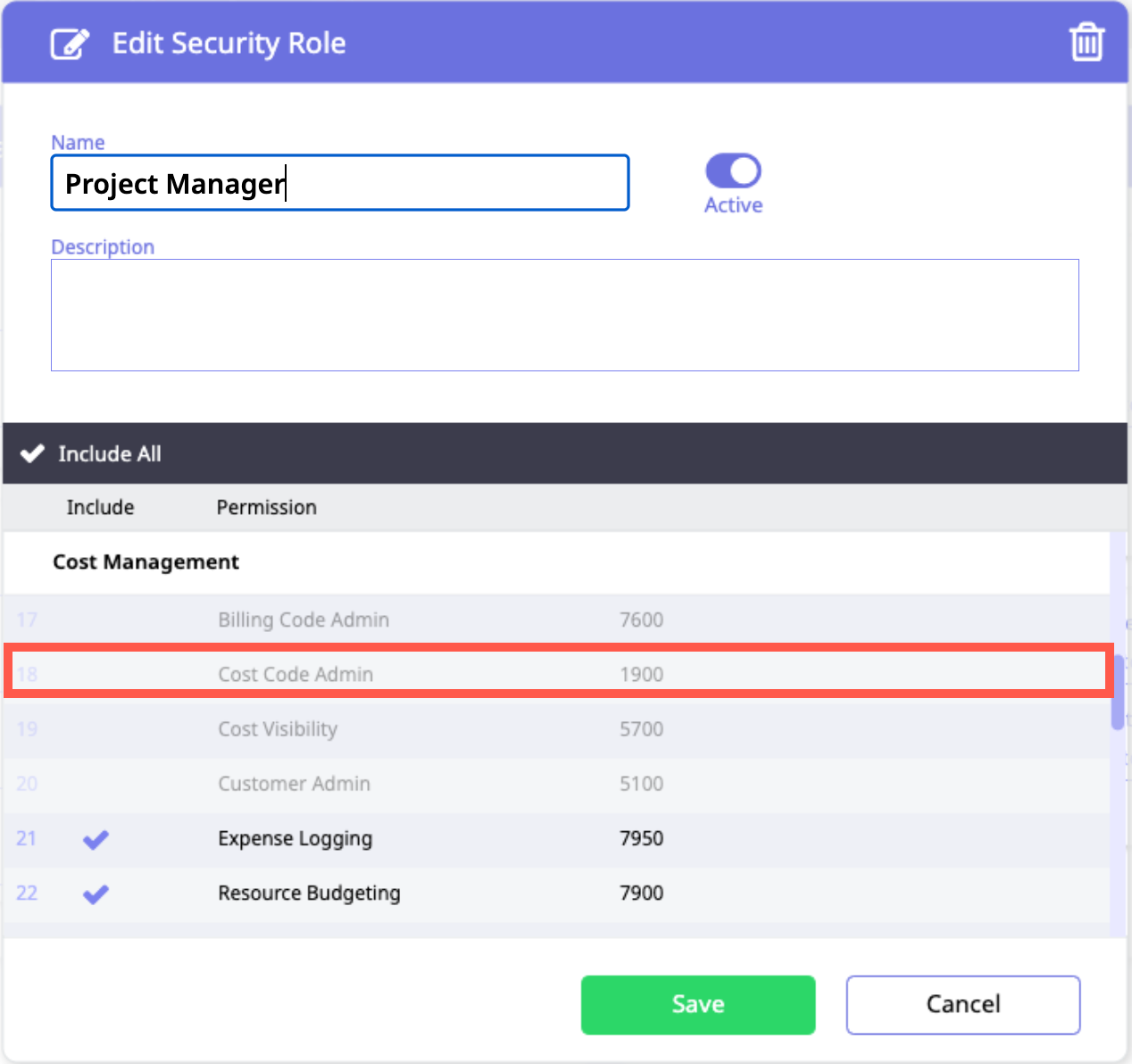
Task: Select the Cost Code Admin row
Action: click(x=295, y=674)
